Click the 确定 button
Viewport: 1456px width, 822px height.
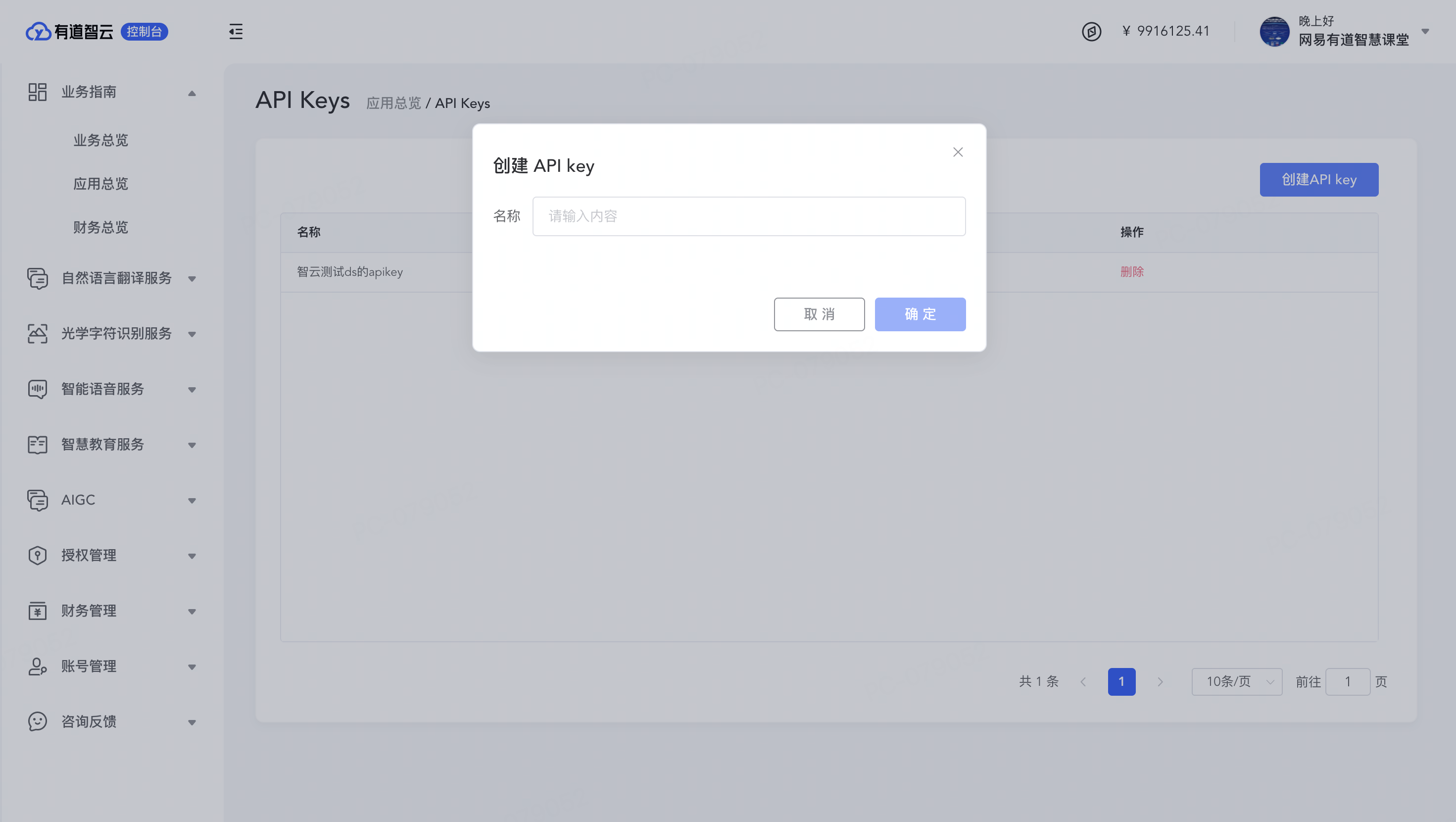(x=920, y=314)
